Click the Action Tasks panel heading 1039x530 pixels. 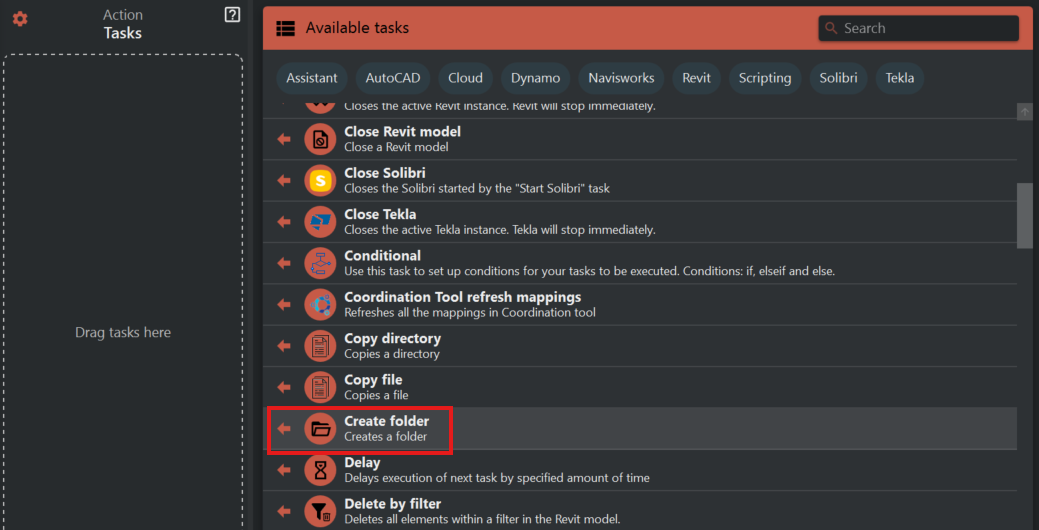[x=123, y=24]
